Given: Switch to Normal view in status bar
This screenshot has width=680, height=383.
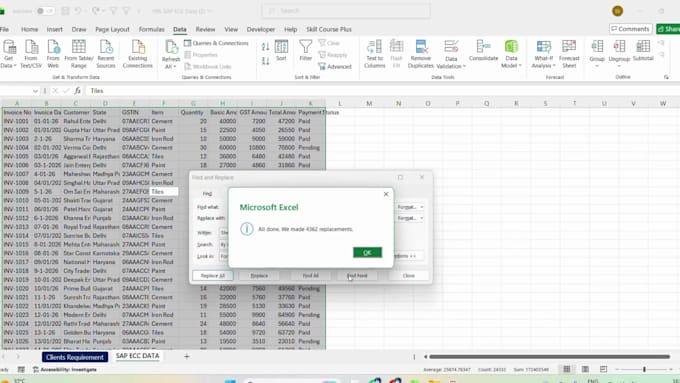Looking at the screenshot, I should [566, 369].
